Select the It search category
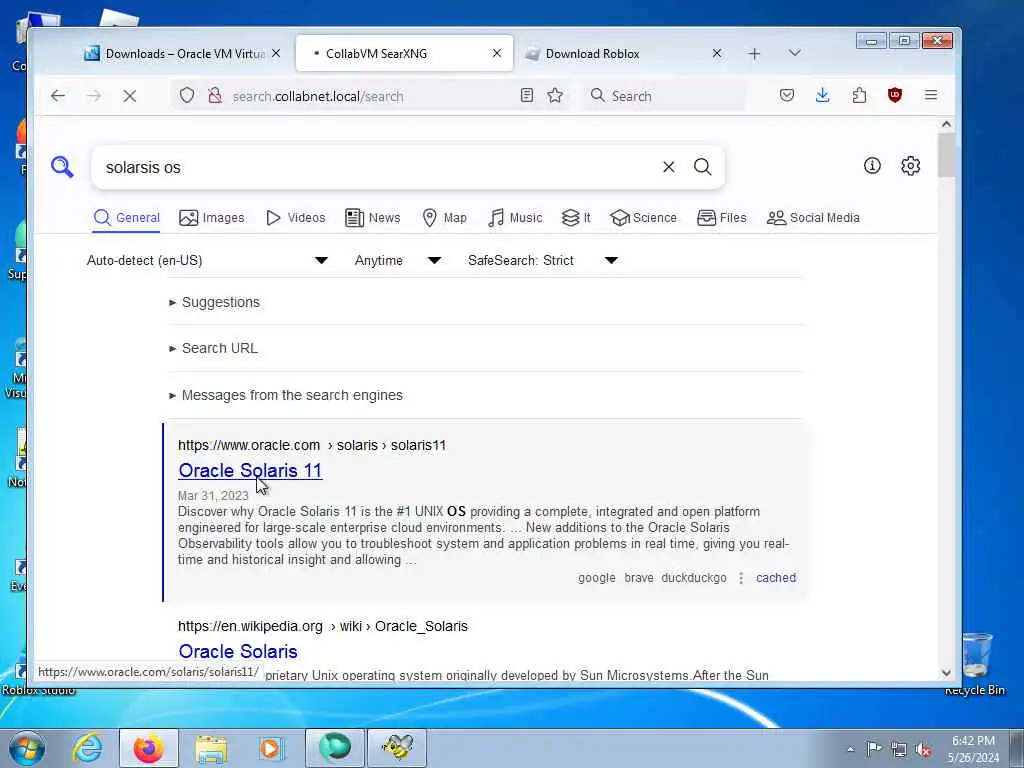The width and height of the screenshot is (1024, 768). click(x=576, y=218)
